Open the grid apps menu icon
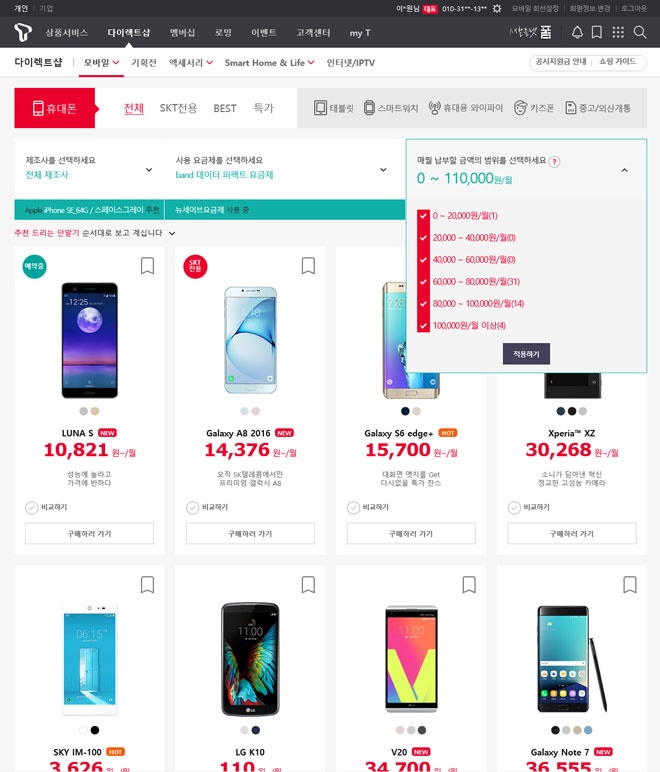 (x=618, y=32)
